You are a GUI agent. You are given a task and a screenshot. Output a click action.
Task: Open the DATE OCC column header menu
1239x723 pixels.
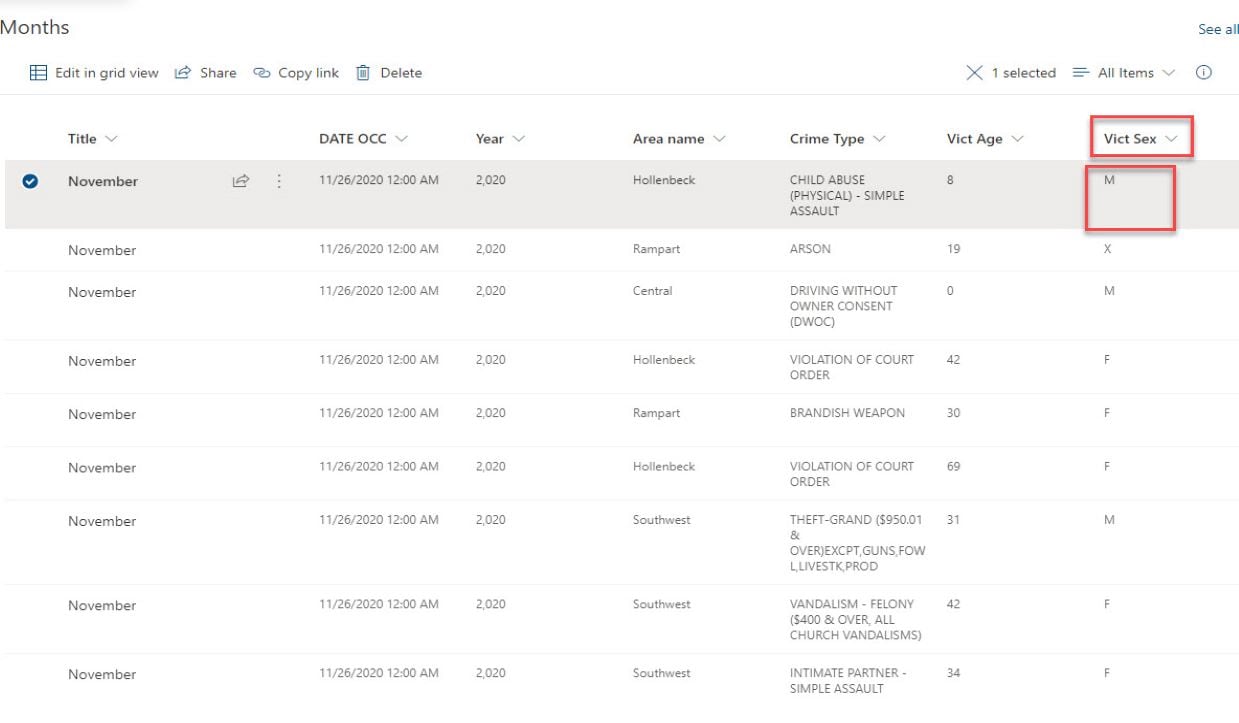point(363,139)
